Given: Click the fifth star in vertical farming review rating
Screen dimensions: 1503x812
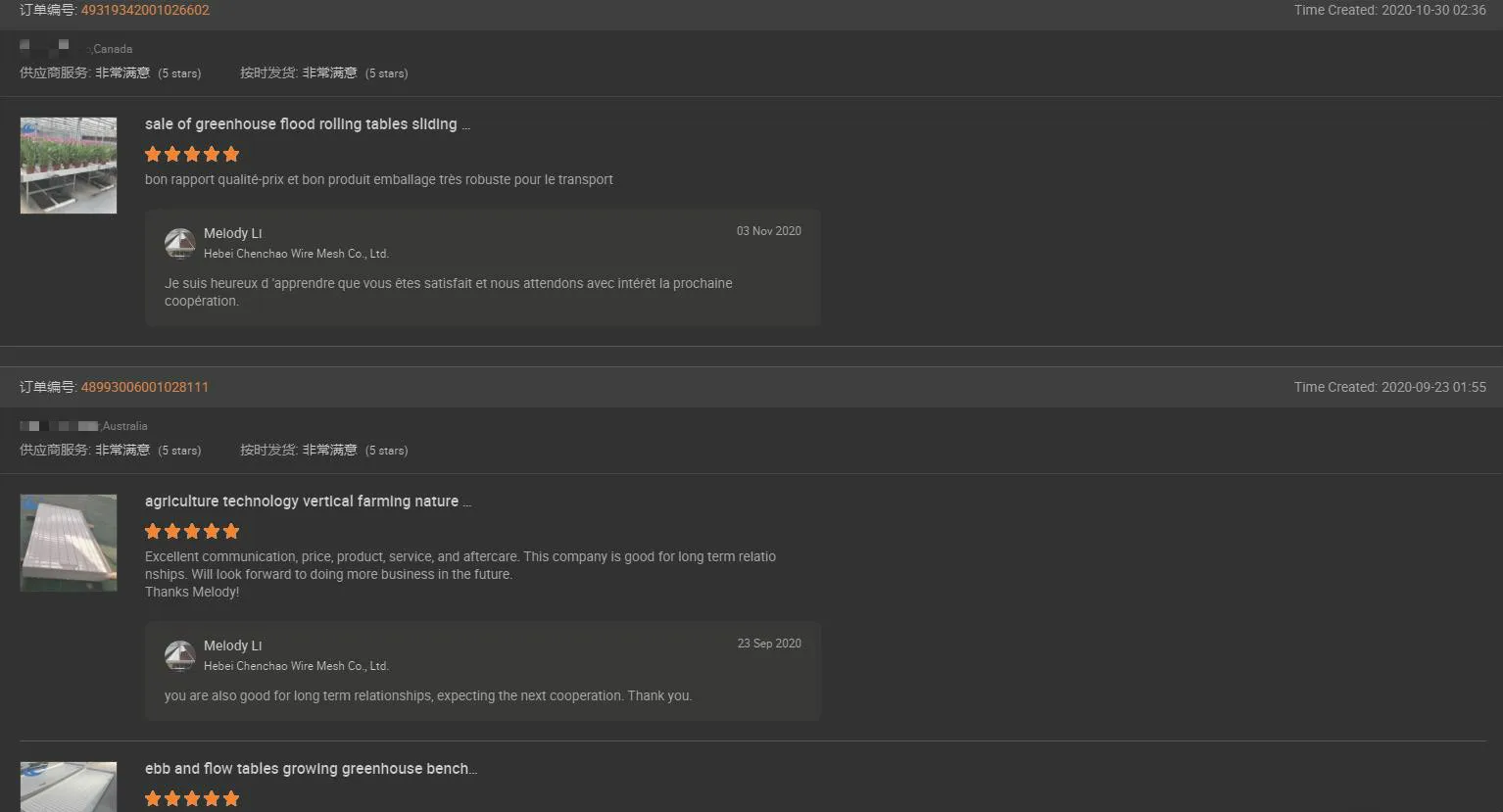Looking at the screenshot, I should pyautogui.click(x=231, y=531).
